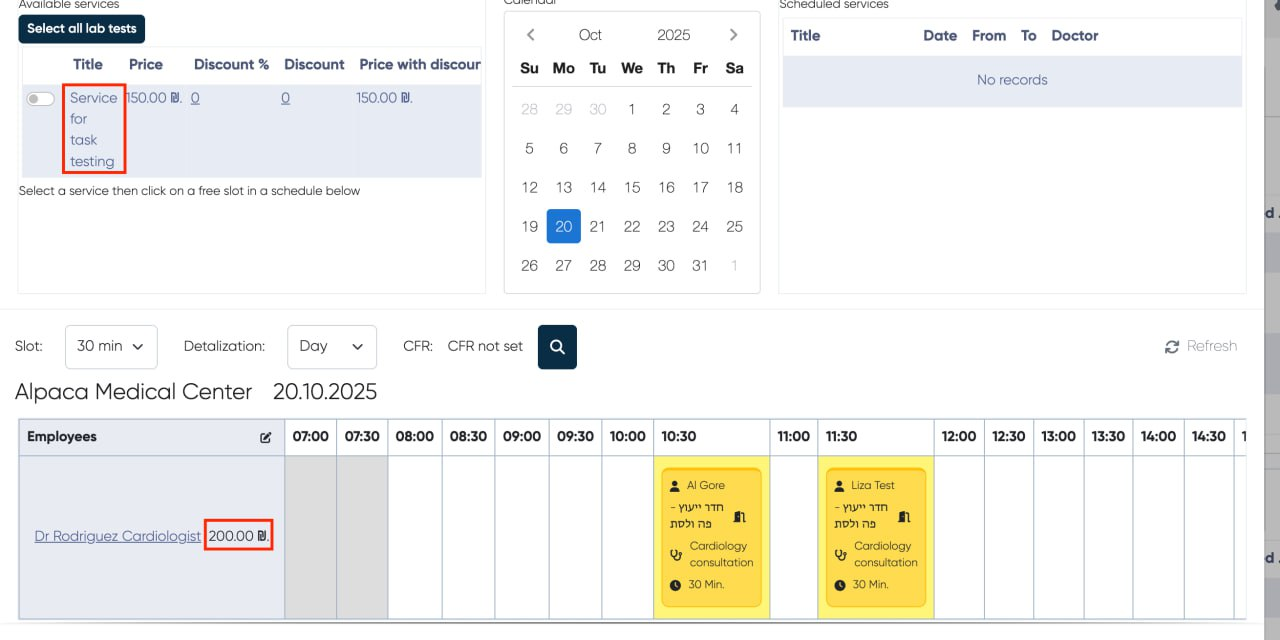Click the 2025 year selector in calendar

tap(673, 35)
